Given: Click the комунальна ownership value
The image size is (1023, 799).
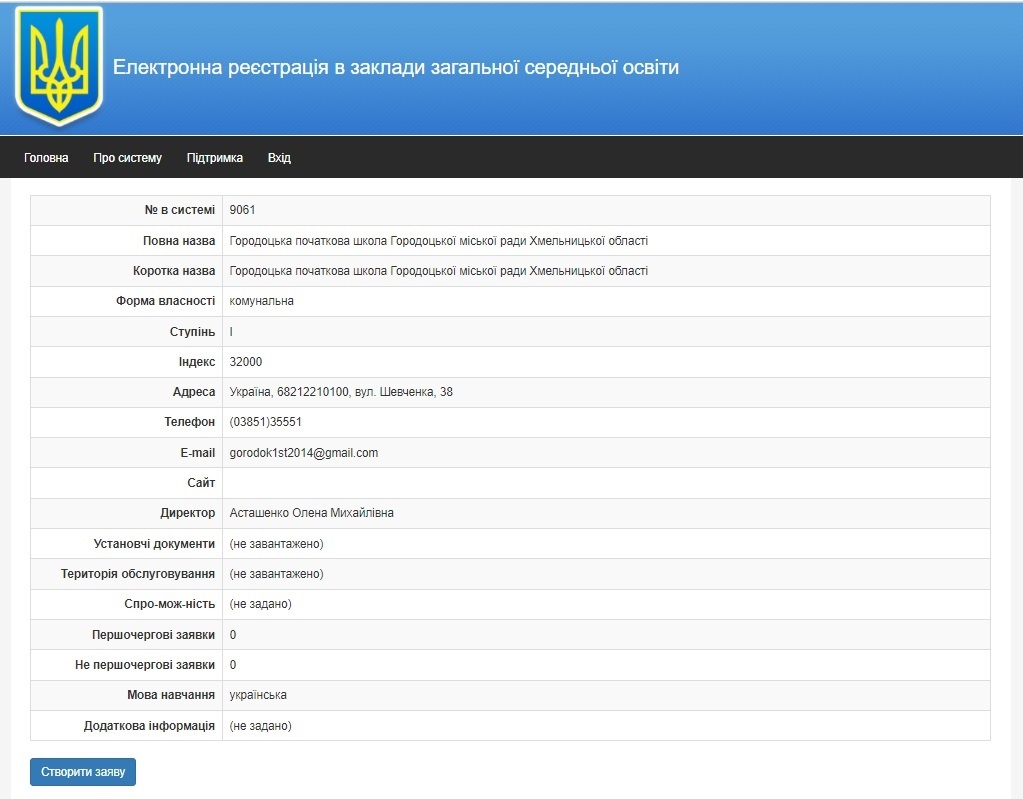Looking at the screenshot, I should point(262,301).
